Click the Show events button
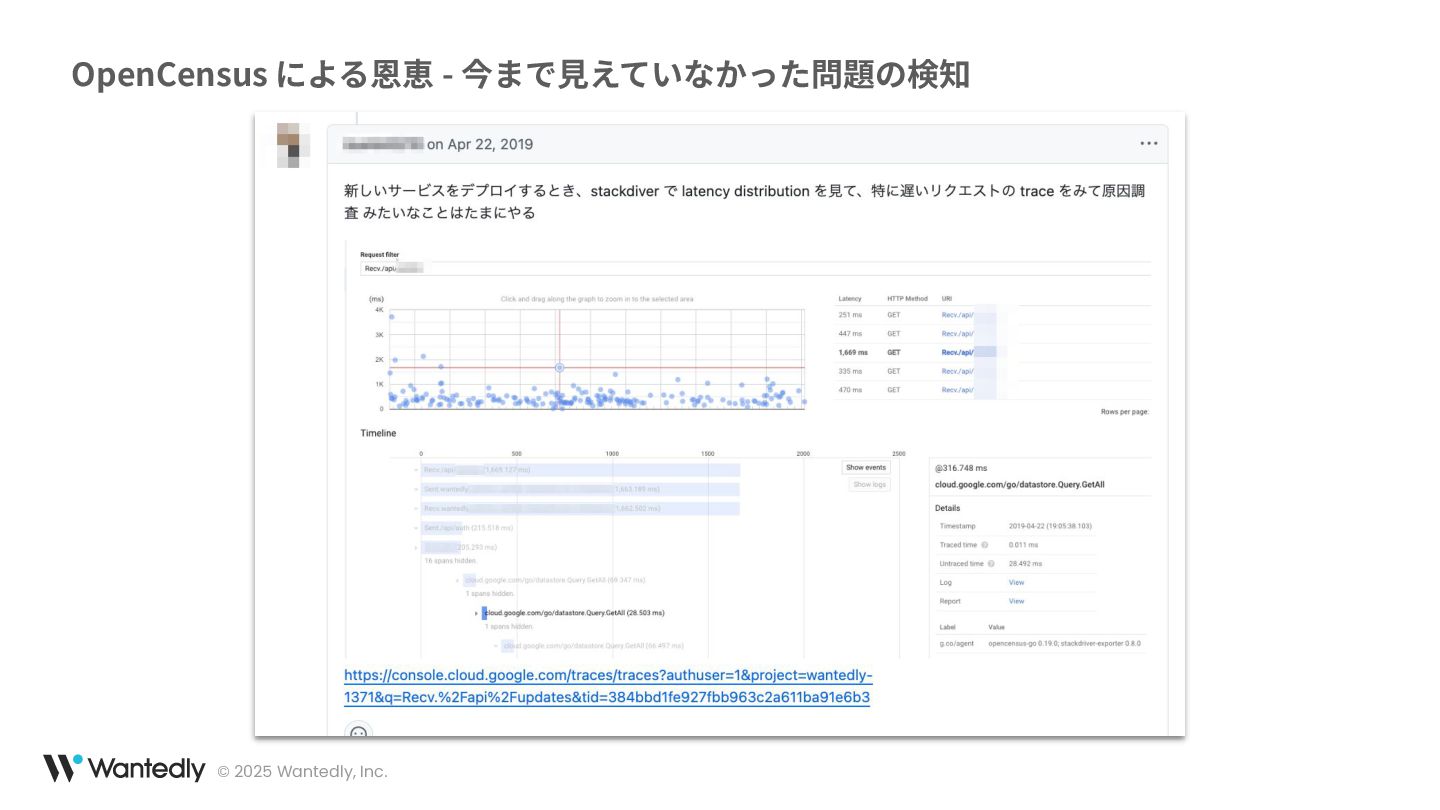1440x810 pixels. tap(866, 467)
